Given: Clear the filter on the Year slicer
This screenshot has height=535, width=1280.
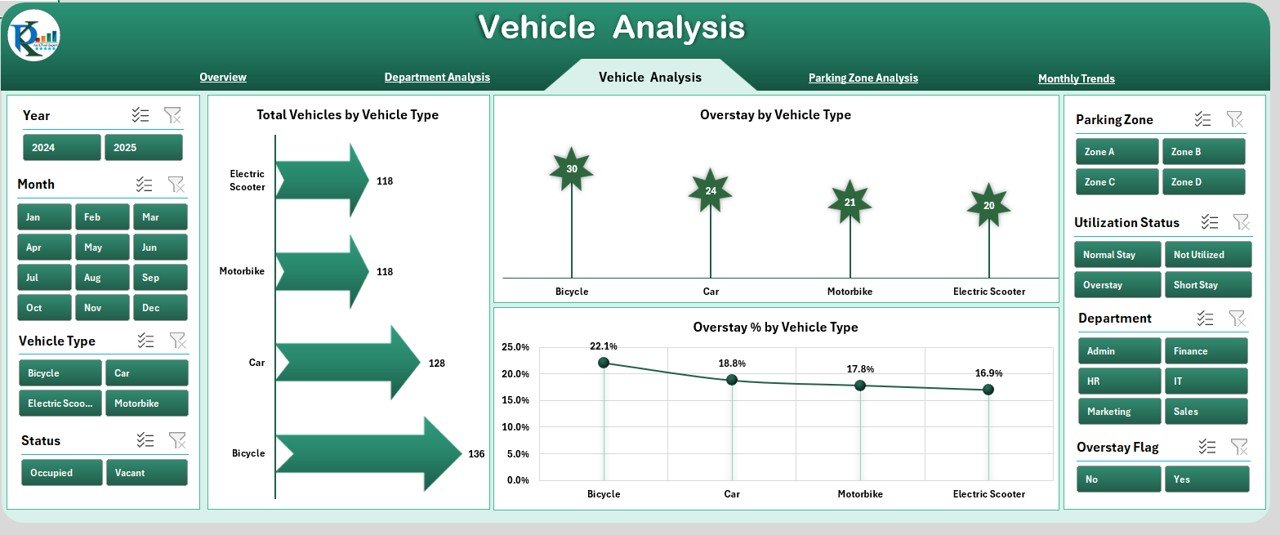Looking at the screenshot, I should point(172,116).
